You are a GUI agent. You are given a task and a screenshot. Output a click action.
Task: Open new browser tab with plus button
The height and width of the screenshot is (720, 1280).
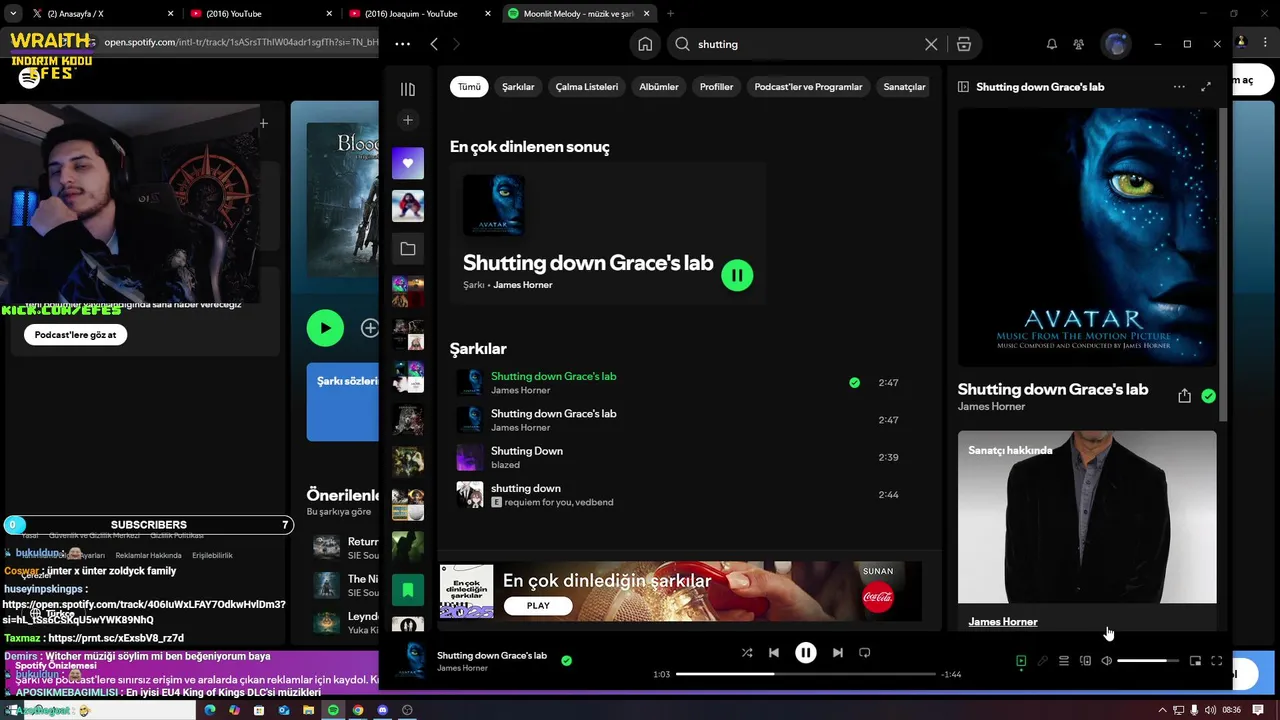[670, 14]
